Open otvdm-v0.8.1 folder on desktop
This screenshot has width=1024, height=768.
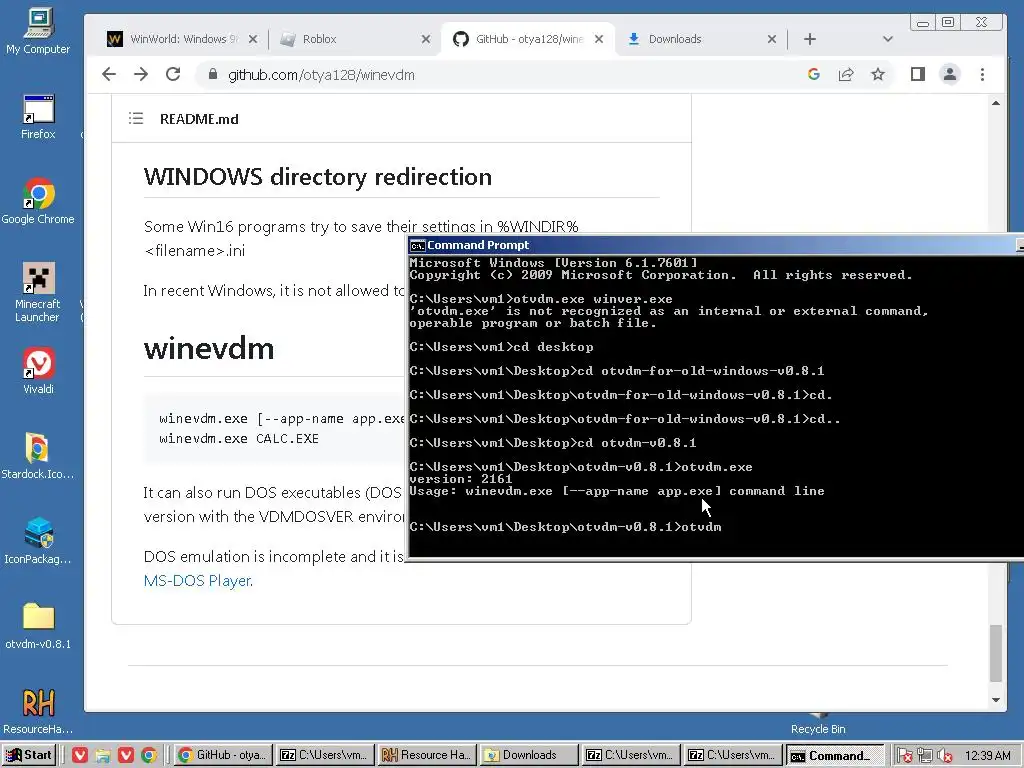(38, 626)
